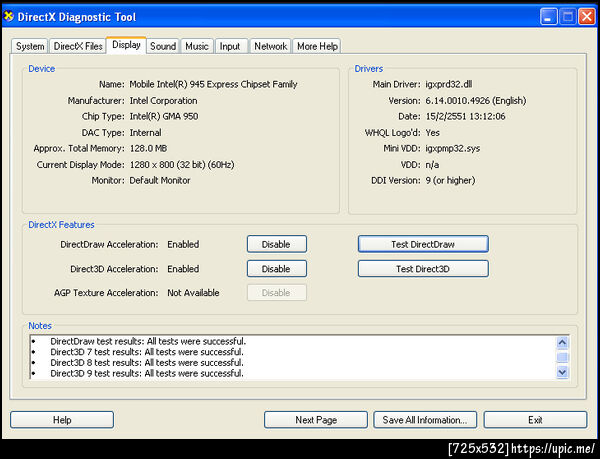600x459 pixels.
Task: Click the grayed AGP Texture Disable button
Action: pos(277,293)
